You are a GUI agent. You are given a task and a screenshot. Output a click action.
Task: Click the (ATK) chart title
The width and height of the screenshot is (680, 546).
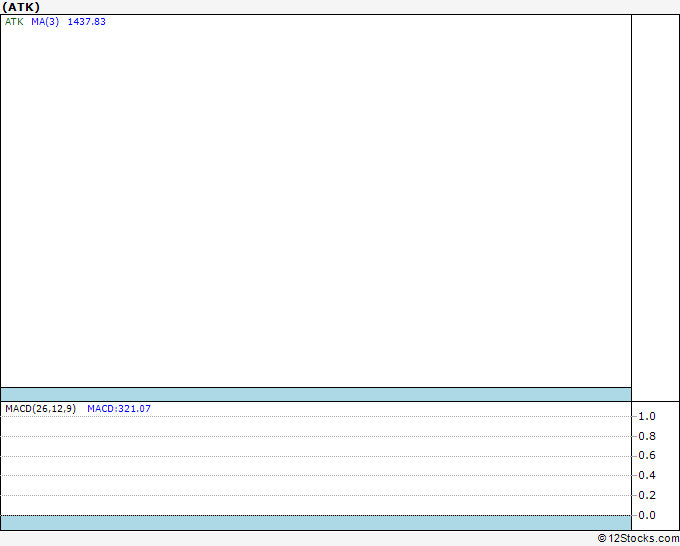point(21,7)
